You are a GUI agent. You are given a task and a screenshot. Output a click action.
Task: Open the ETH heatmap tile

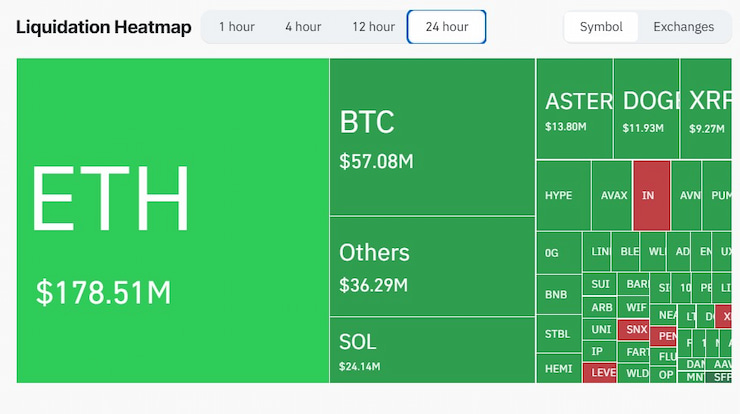pos(173,220)
